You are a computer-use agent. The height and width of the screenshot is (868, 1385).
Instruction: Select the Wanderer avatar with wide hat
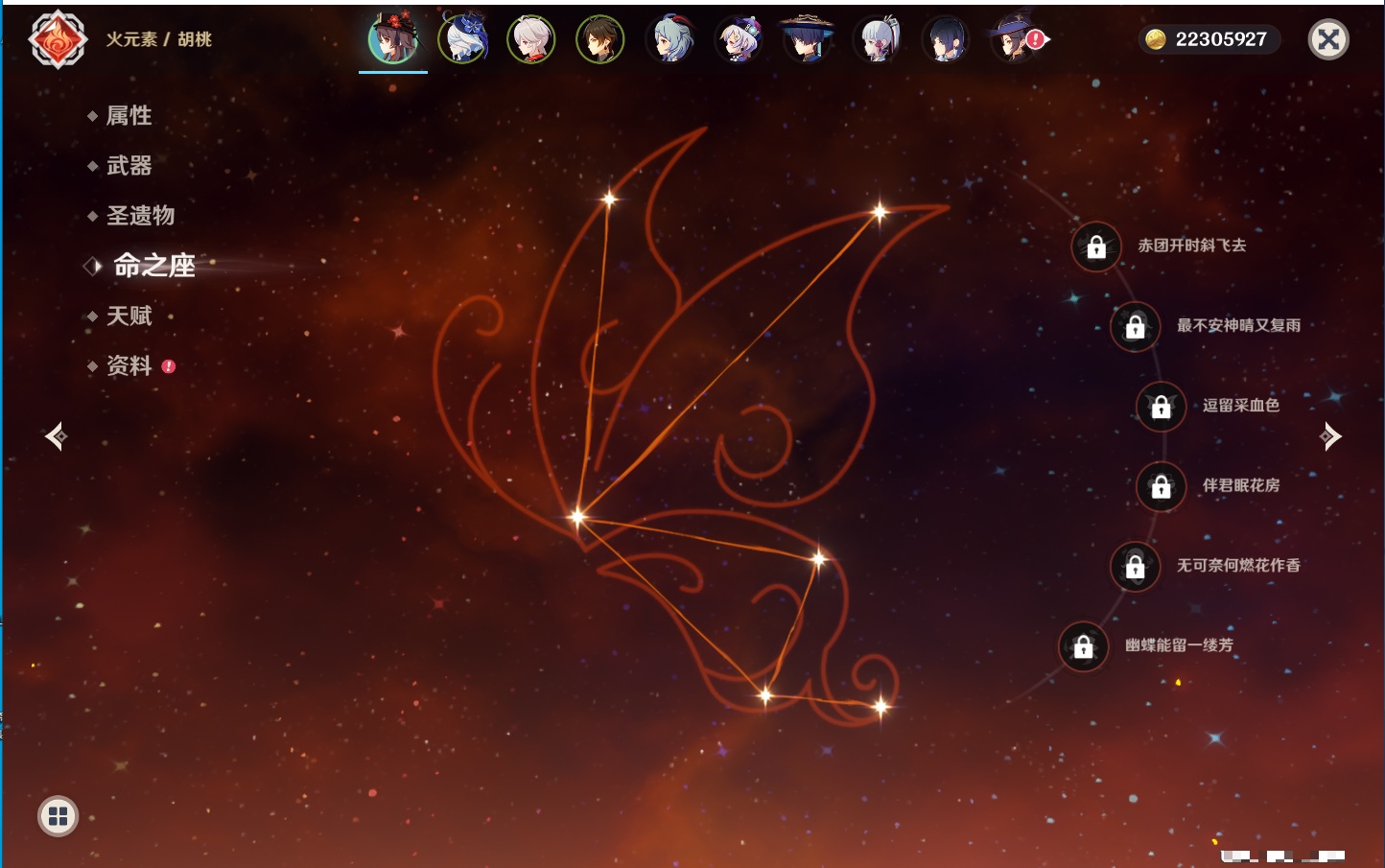(808, 39)
